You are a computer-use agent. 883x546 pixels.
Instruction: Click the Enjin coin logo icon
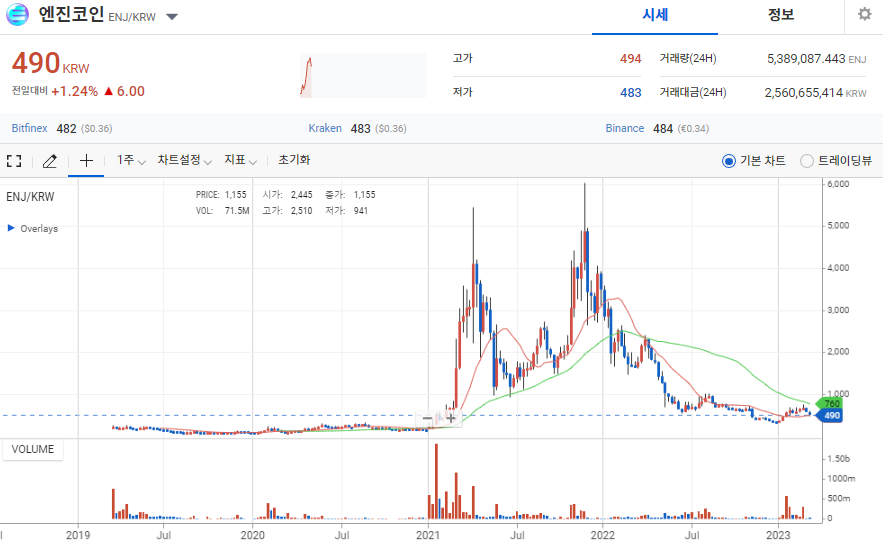click(17, 15)
